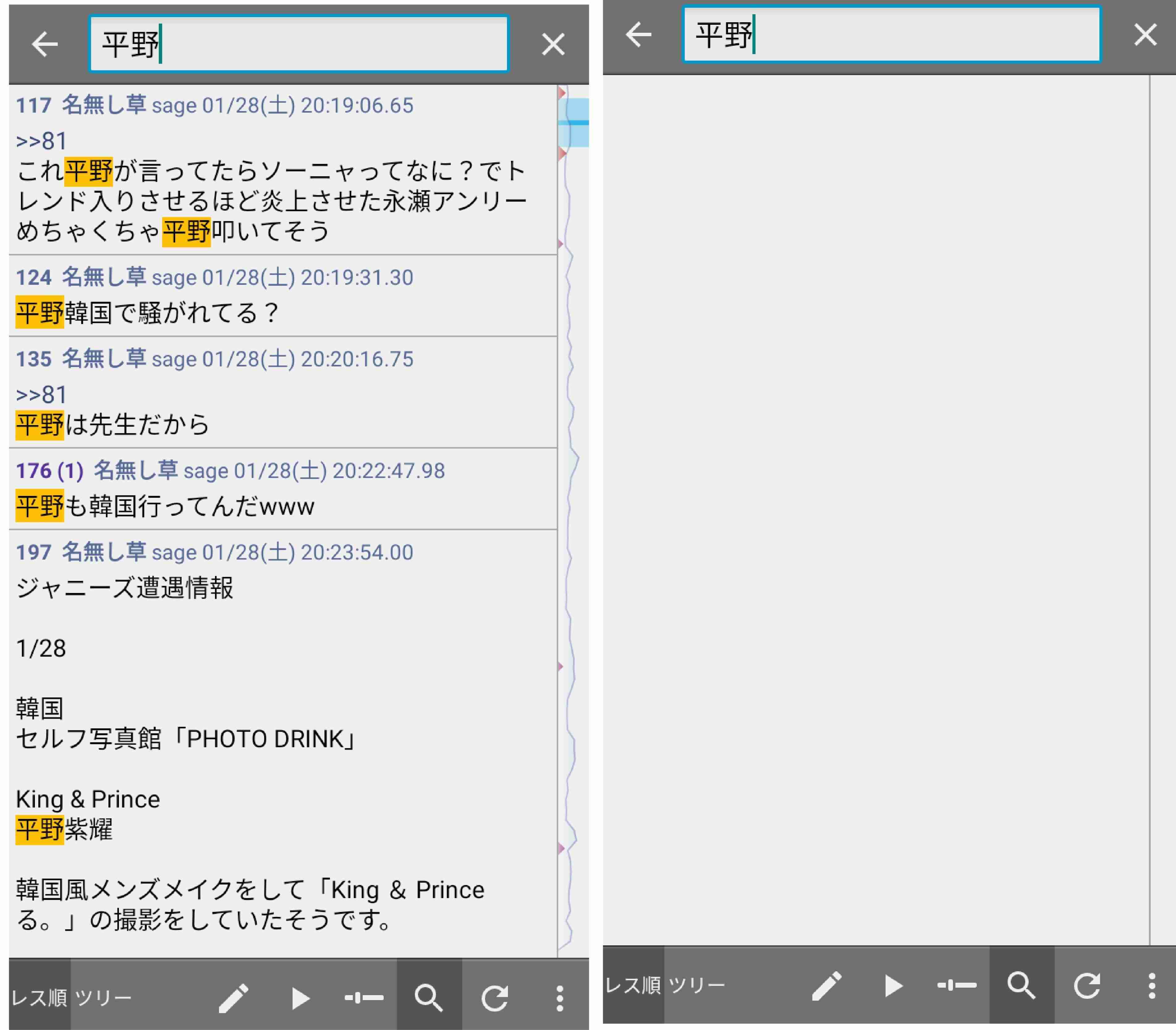Open the >>81 anchor link in post 117

(x=41, y=141)
